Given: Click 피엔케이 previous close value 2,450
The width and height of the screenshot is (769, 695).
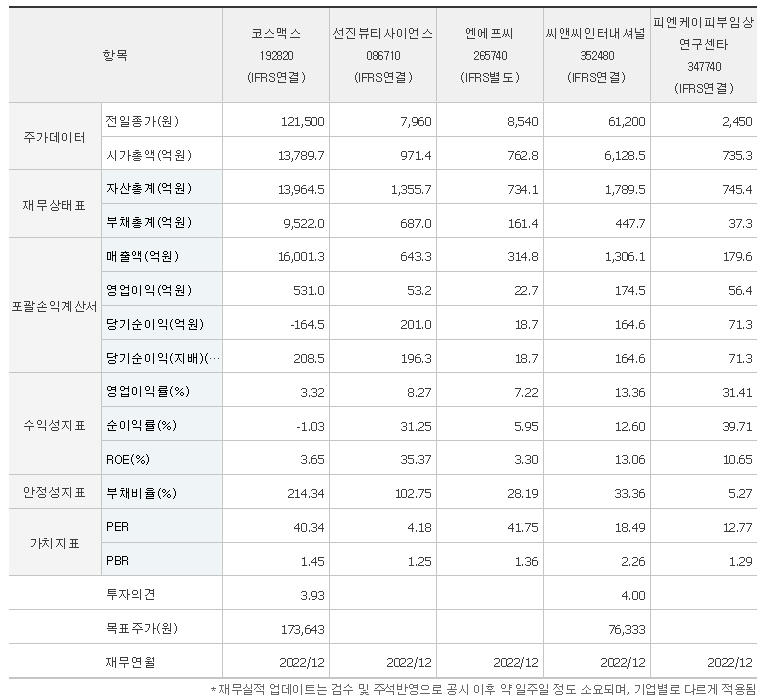Looking at the screenshot, I should click(737, 122).
